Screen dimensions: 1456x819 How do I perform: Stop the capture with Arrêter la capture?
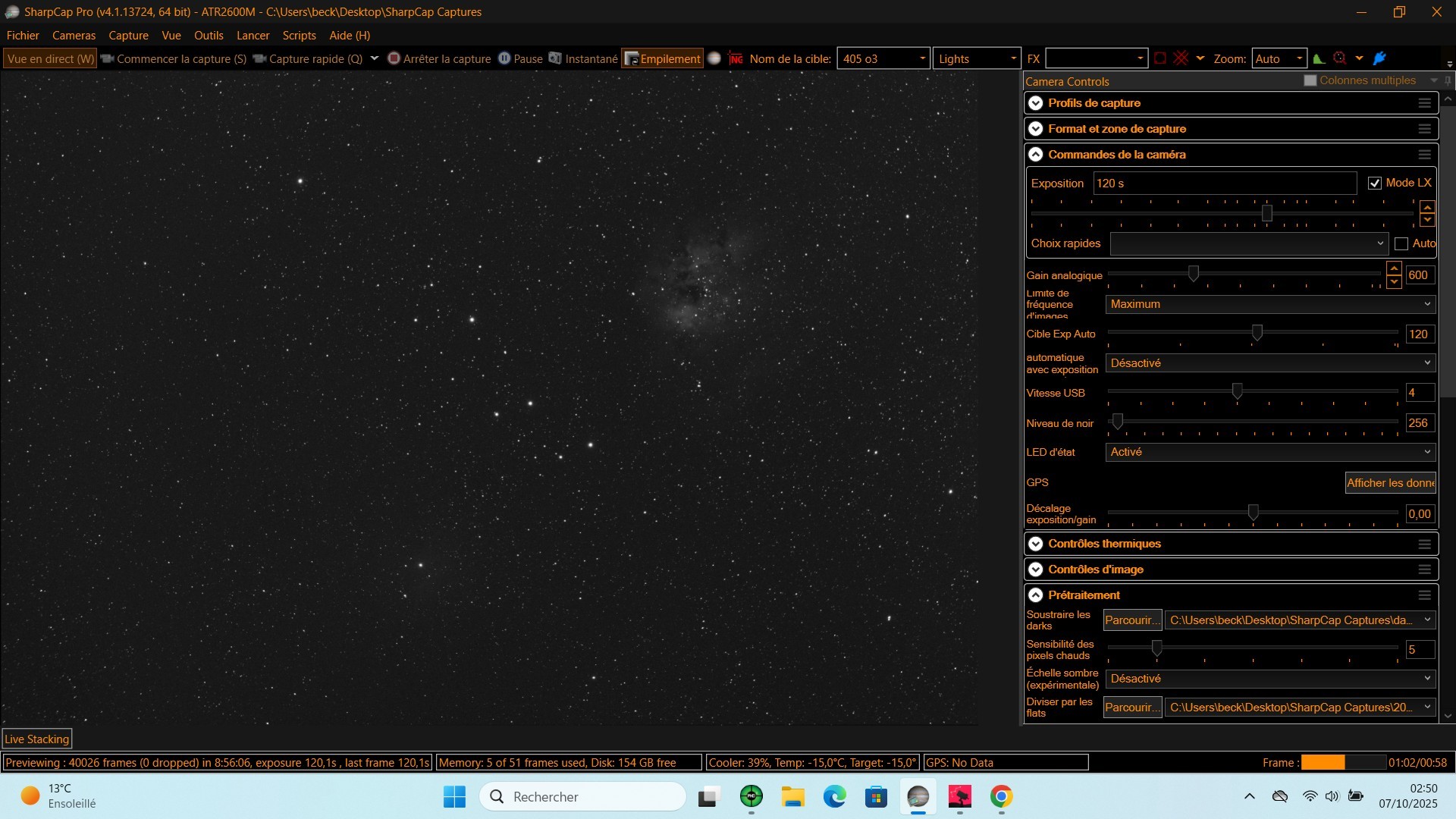pyautogui.click(x=439, y=58)
